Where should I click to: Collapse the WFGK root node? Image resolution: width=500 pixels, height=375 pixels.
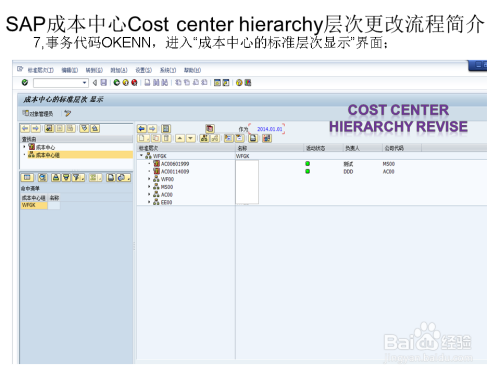141,155
